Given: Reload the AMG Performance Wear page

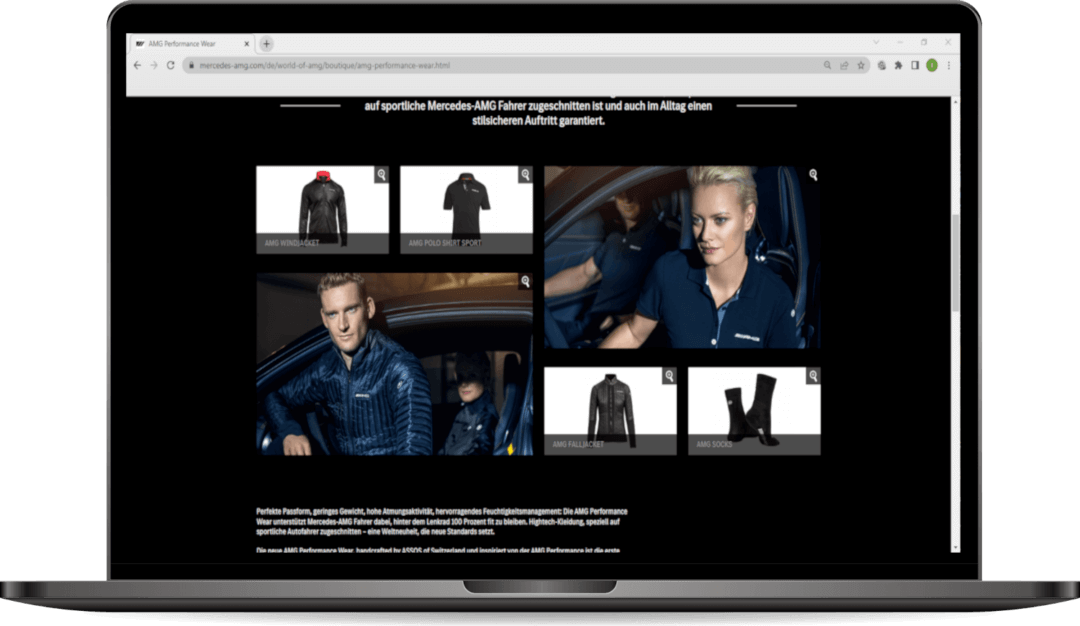Looking at the screenshot, I should pyautogui.click(x=170, y=65).
